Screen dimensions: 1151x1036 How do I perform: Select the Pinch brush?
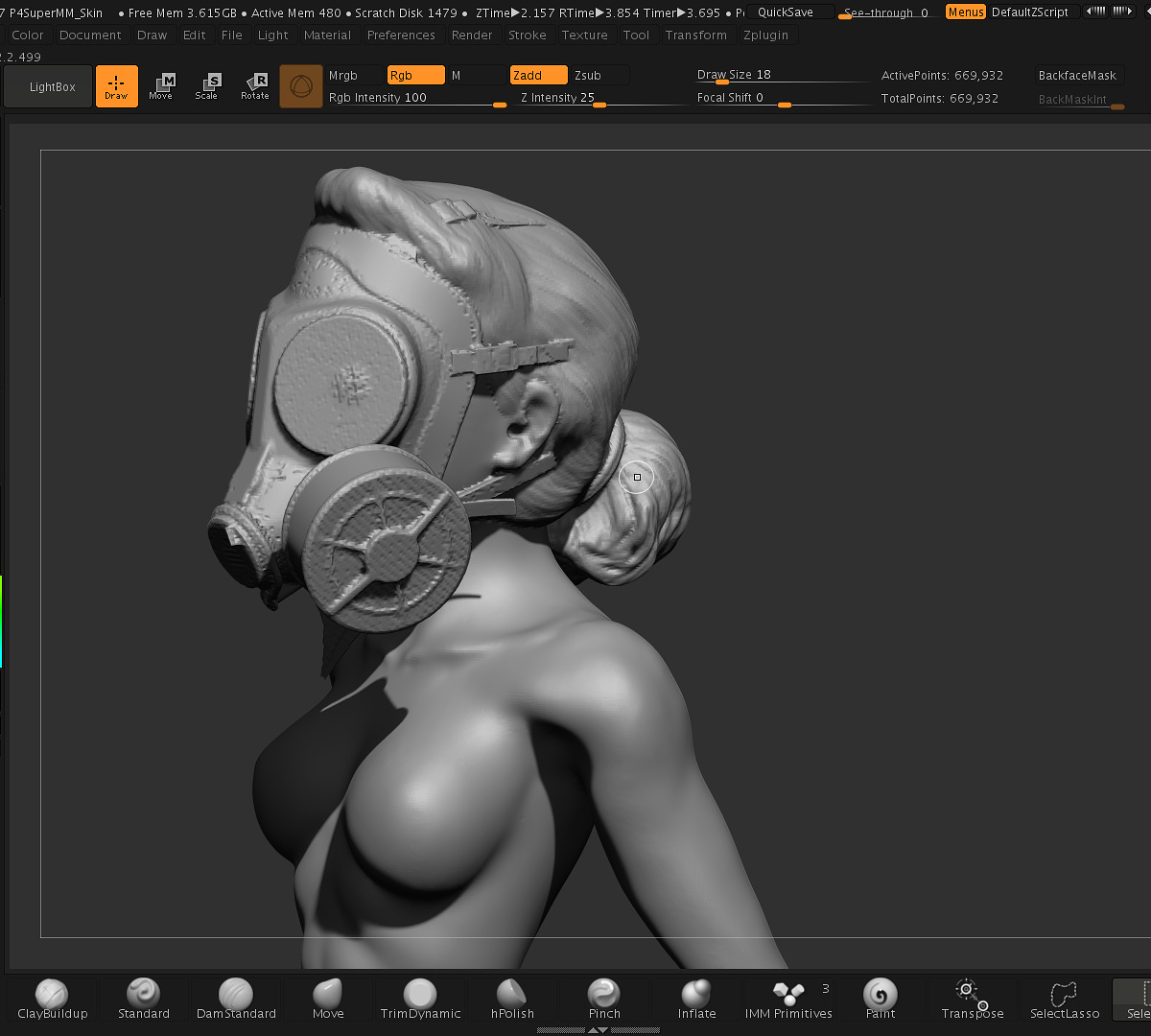point(604,1000)
